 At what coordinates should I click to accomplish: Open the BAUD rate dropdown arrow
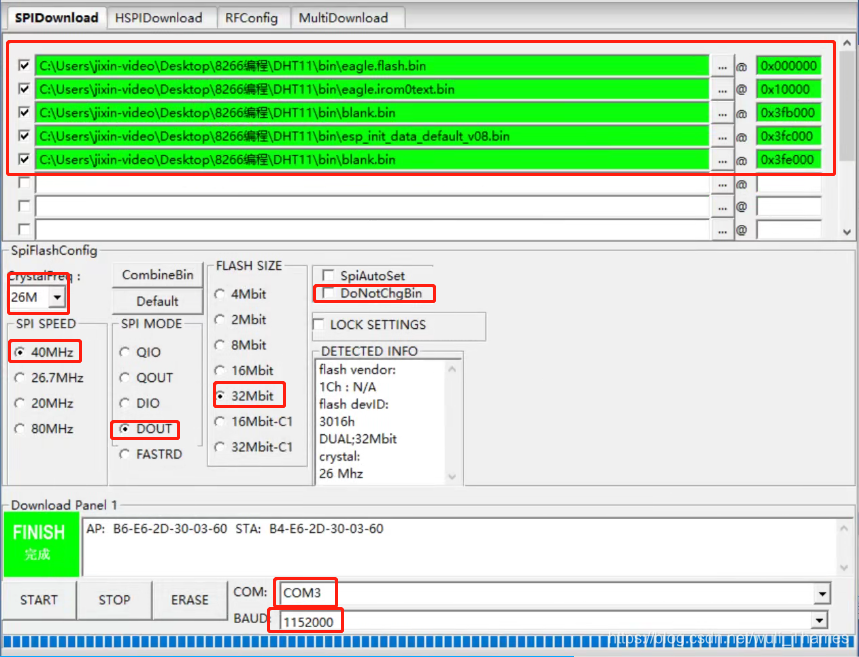pos(819,621)
